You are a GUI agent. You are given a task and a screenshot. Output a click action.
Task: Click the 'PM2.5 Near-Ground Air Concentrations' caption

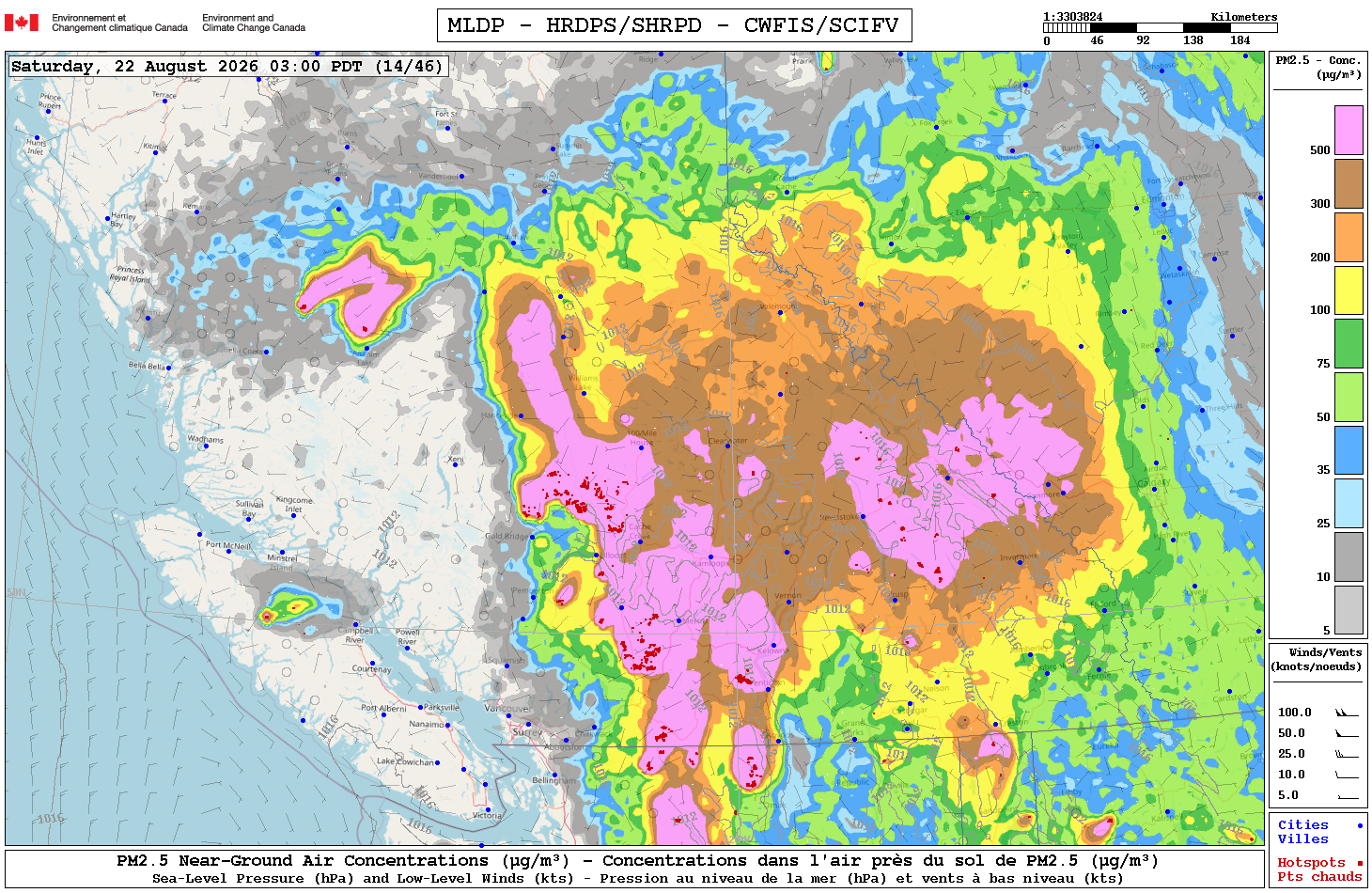(x=637, y=860)
